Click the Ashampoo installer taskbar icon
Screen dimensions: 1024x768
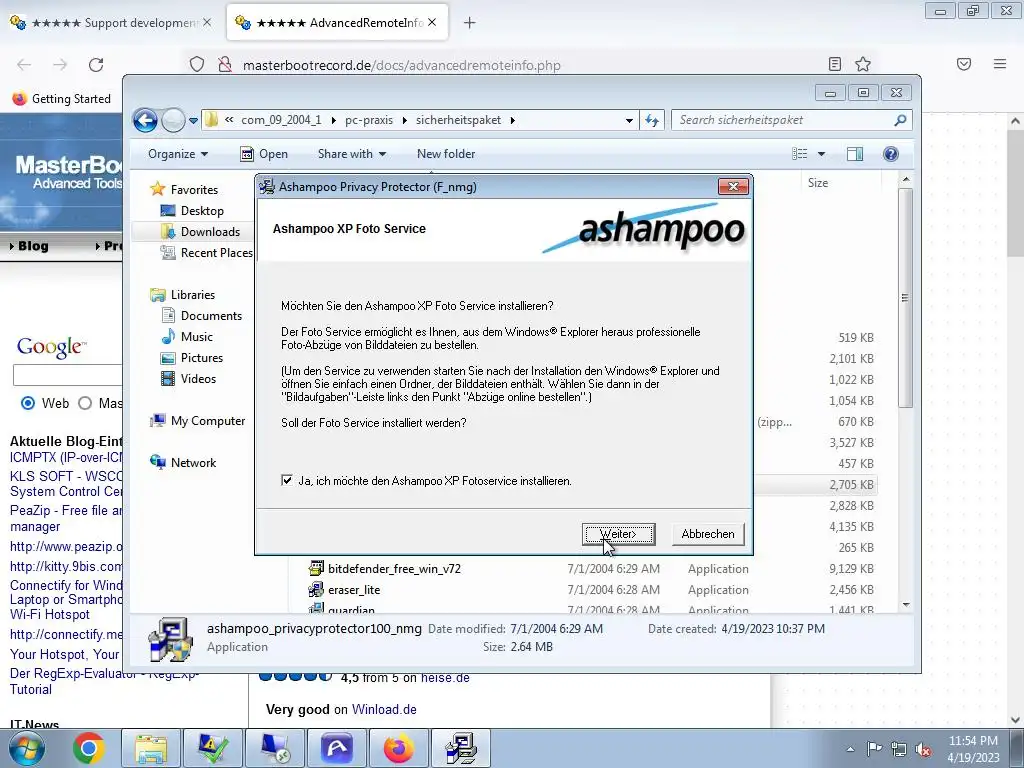tap(460, 748)
